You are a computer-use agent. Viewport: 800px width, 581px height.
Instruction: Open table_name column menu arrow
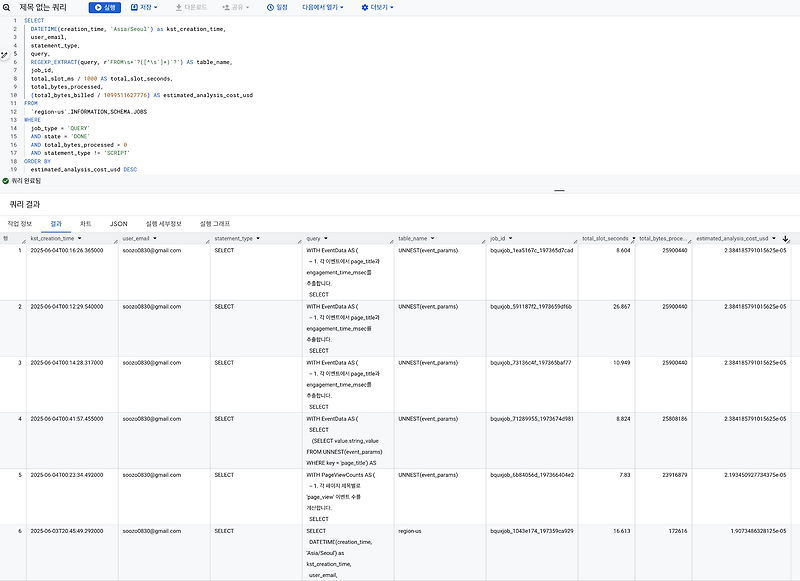[x=433, y=238]
